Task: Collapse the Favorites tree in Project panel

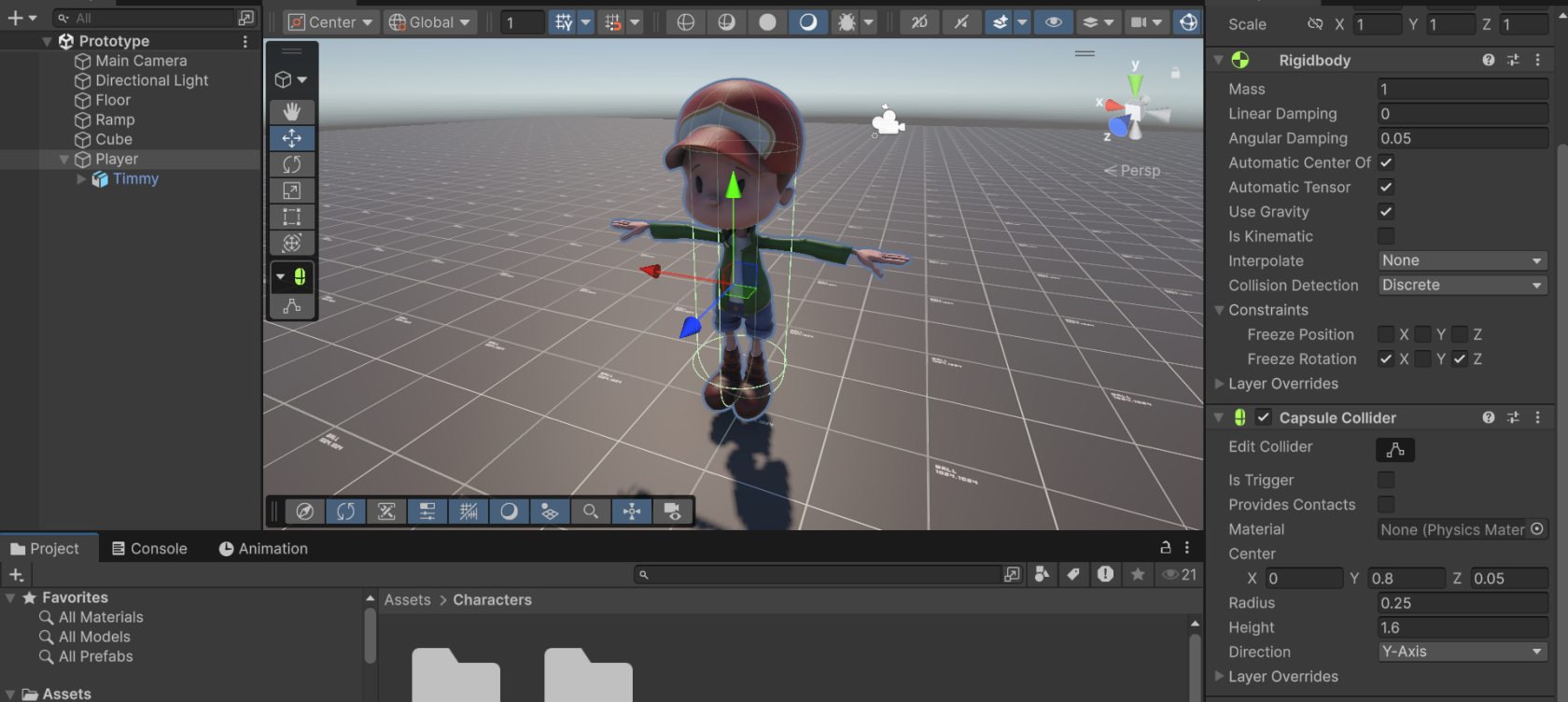Action: point(10,597)
